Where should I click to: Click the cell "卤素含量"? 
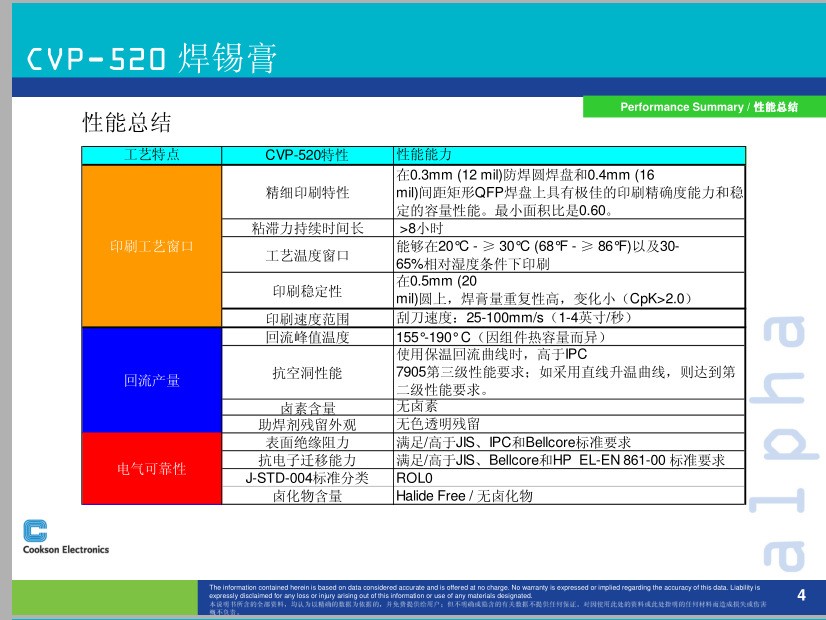[x=307, y=407]
